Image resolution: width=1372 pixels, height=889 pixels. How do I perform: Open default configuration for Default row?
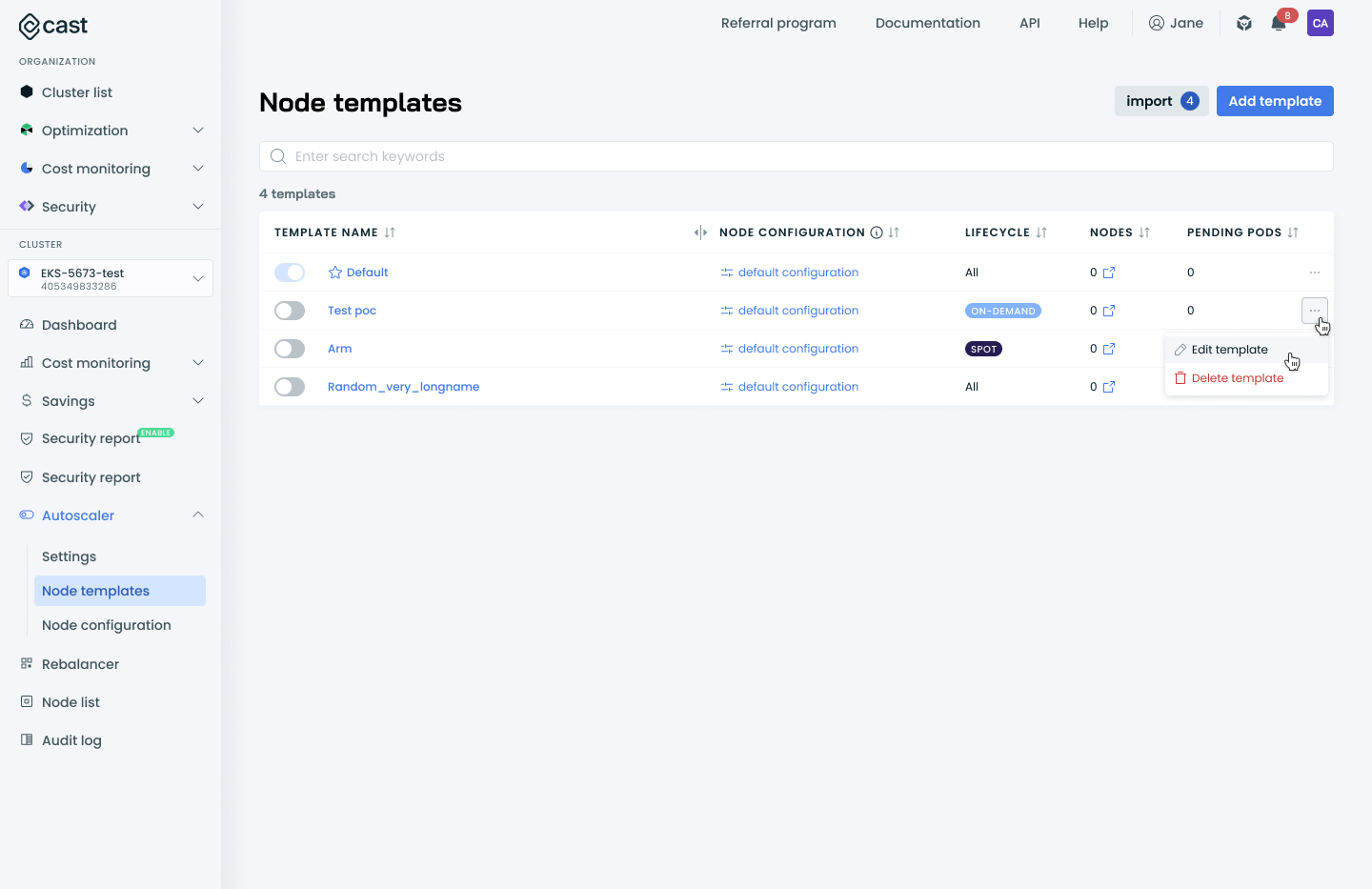(x=790, y=273)
